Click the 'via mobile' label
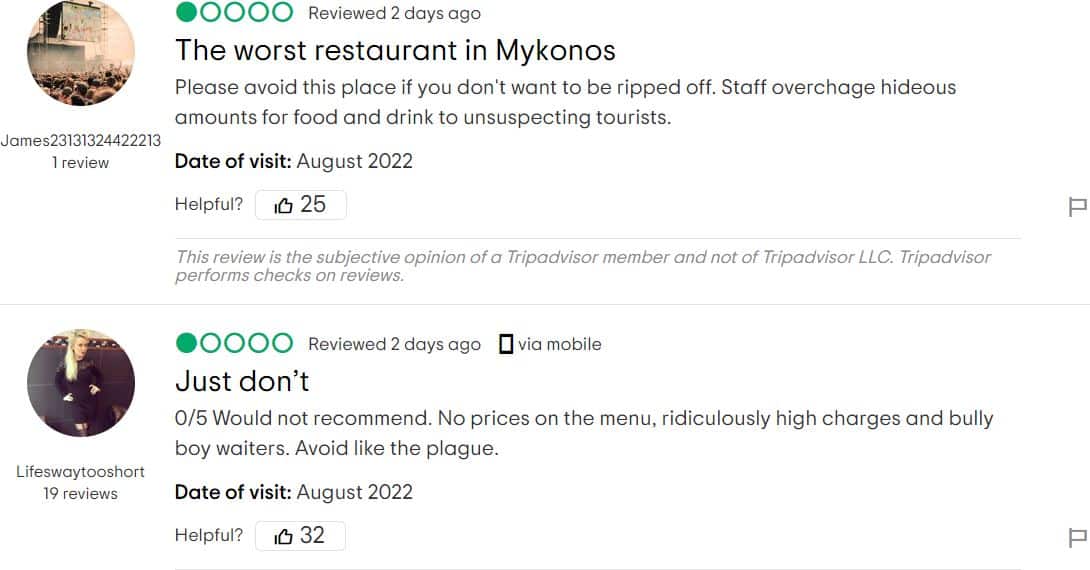This screenshot has height=570, width=1090. pyautogui.click(x=560, y=344)
